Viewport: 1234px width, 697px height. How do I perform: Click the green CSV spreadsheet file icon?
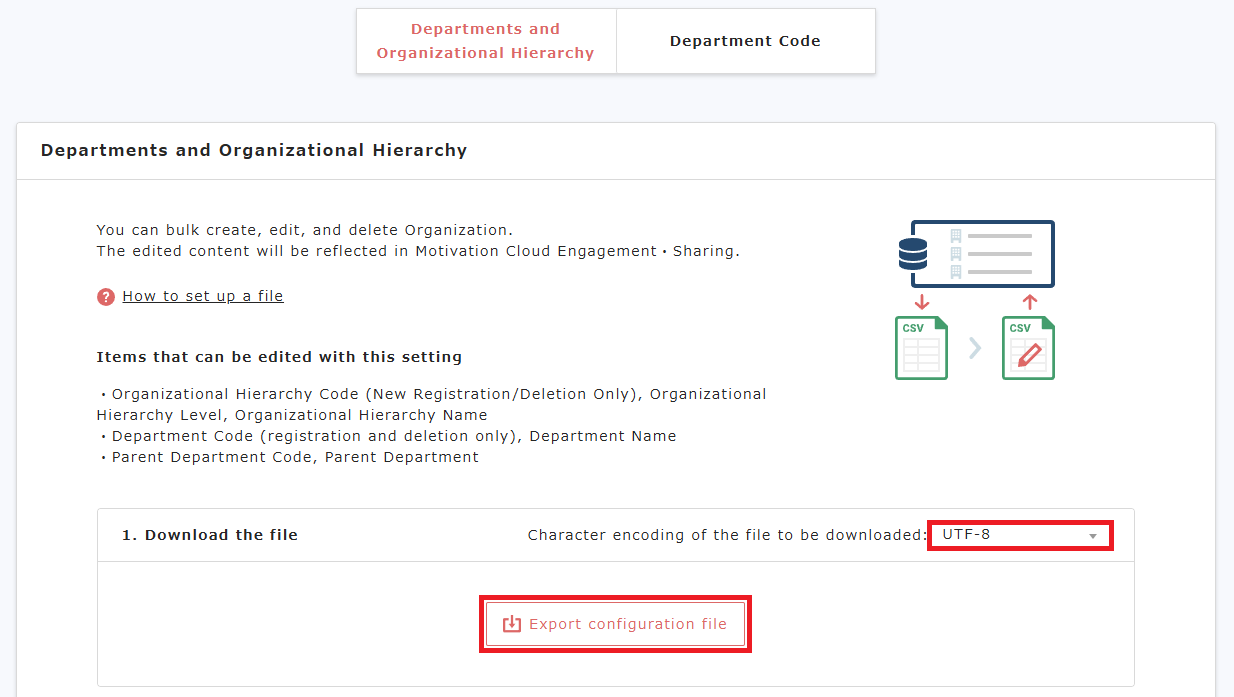click(921, 348)
